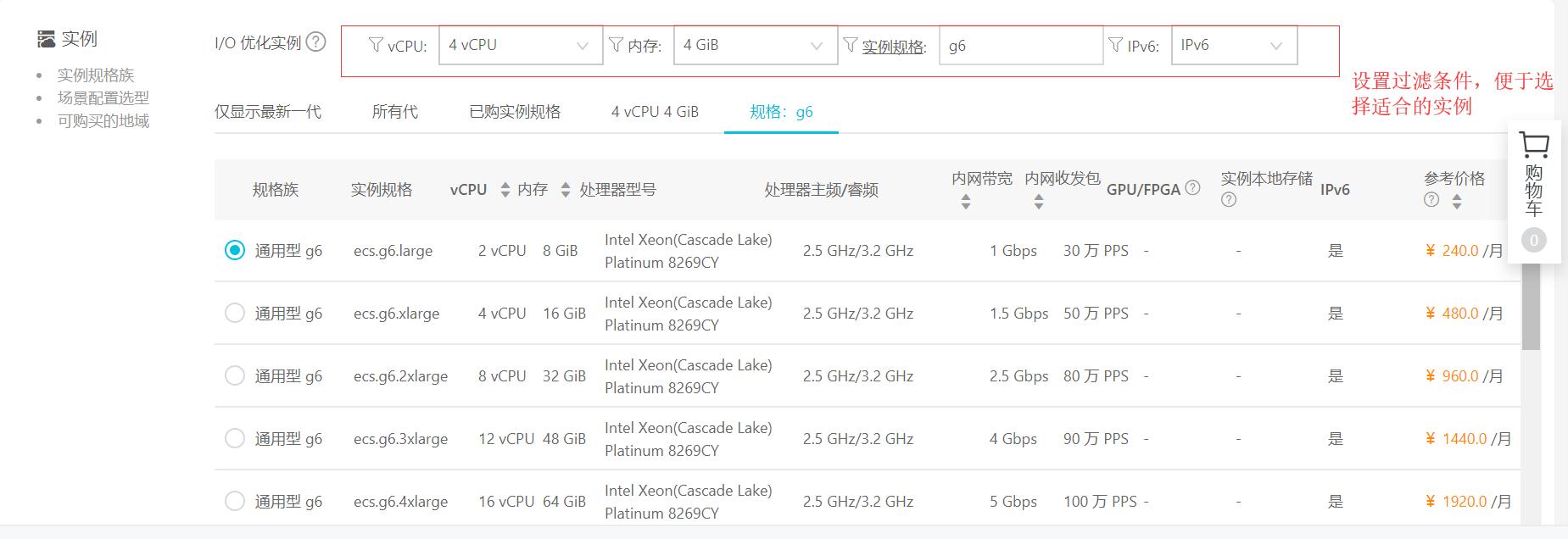The height and width of the screenshot is (539, 1568).
Task: Select the ecs.g6.xlarge radio button
Action: pyautogui.click(x=235, y=313)
